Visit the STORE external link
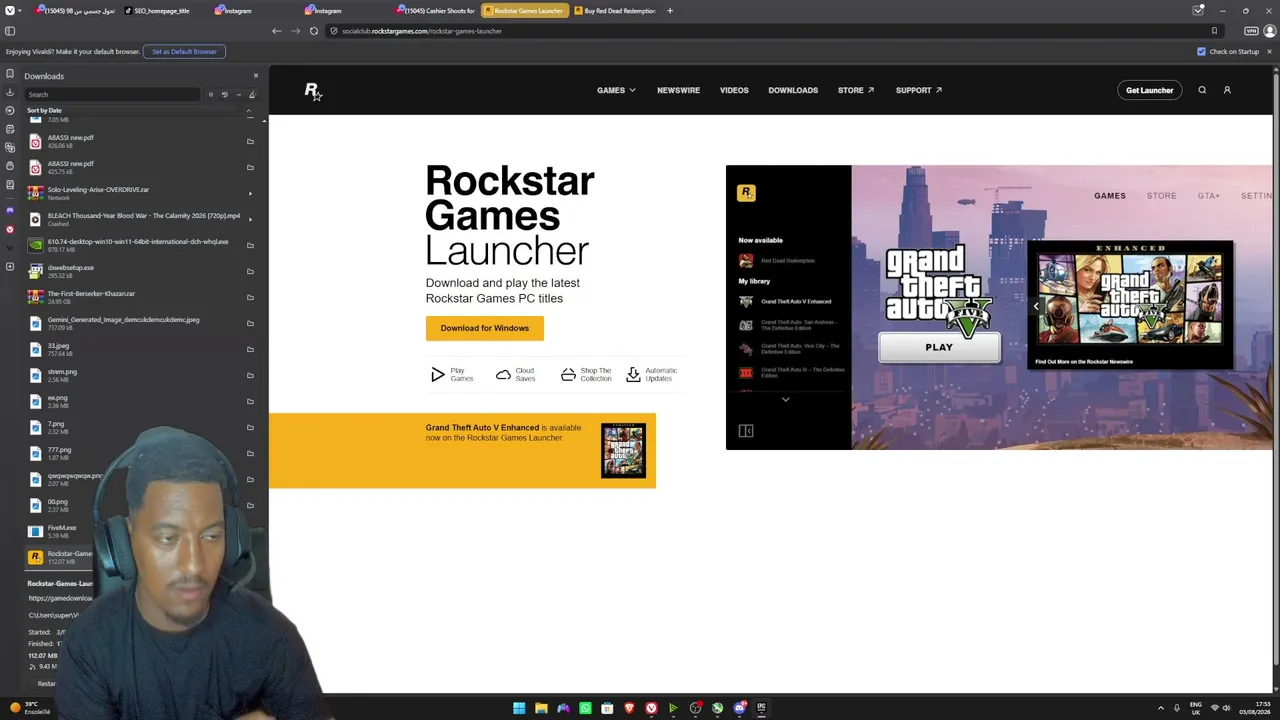The image size is (1280, 720). click(856, 90)
